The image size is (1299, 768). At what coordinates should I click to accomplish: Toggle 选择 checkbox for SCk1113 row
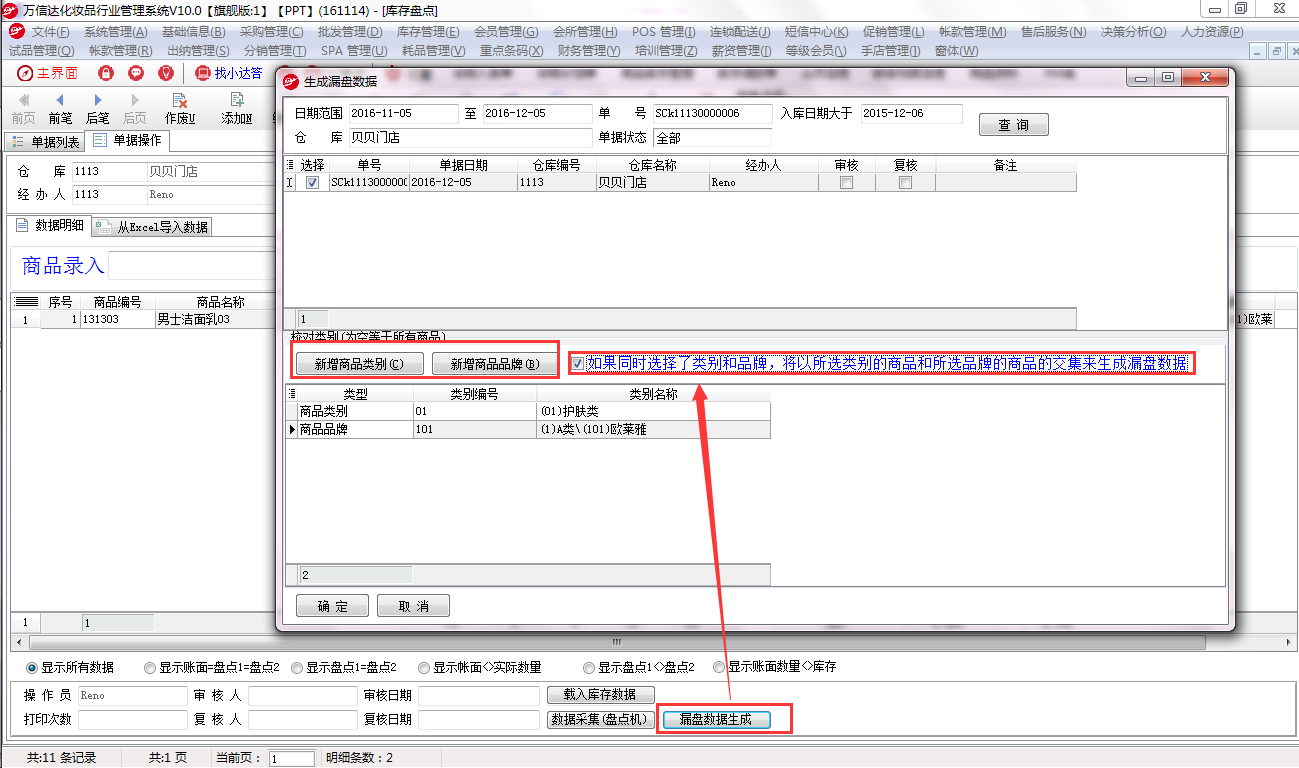pos(313,183)
